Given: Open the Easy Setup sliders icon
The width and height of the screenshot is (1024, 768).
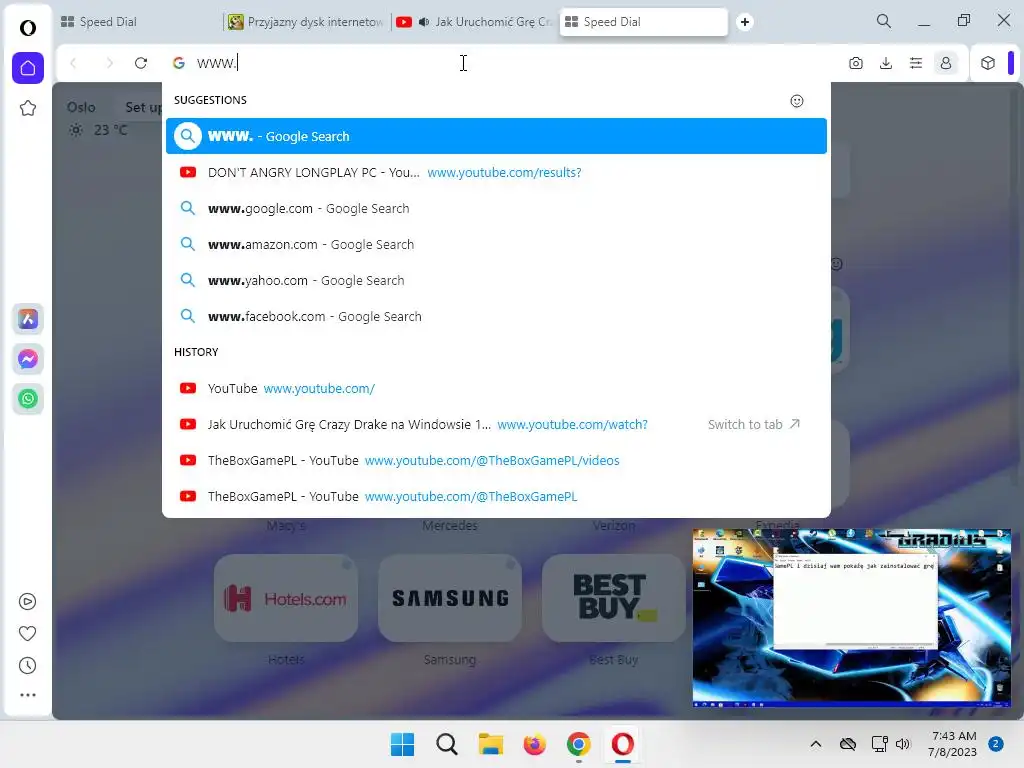Looking at the screenshot, I should click(x=916, y=63).
